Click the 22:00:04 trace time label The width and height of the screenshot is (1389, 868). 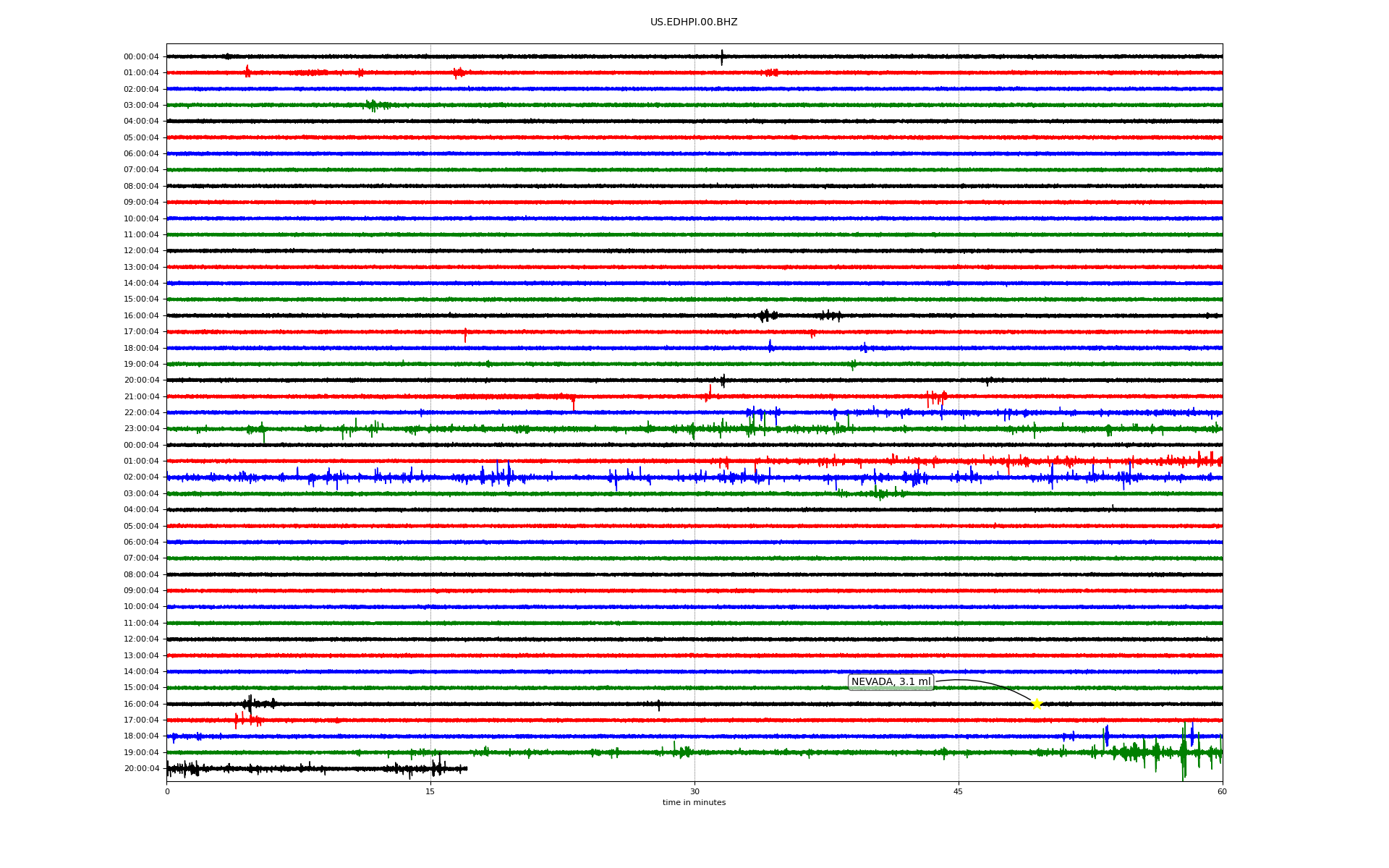pyautogui.click(x=141, y=413)
